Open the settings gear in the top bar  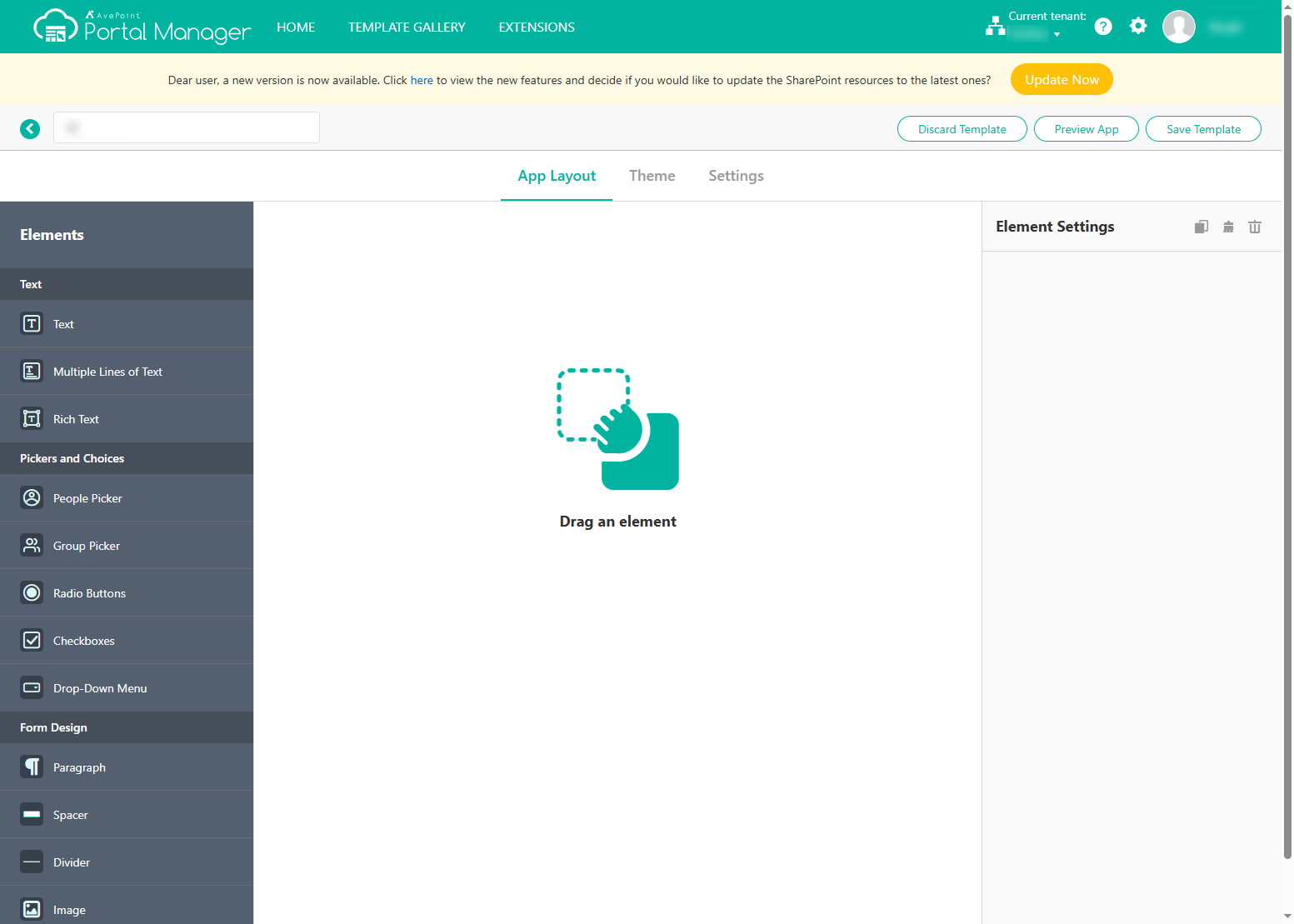click(1137, 26)
